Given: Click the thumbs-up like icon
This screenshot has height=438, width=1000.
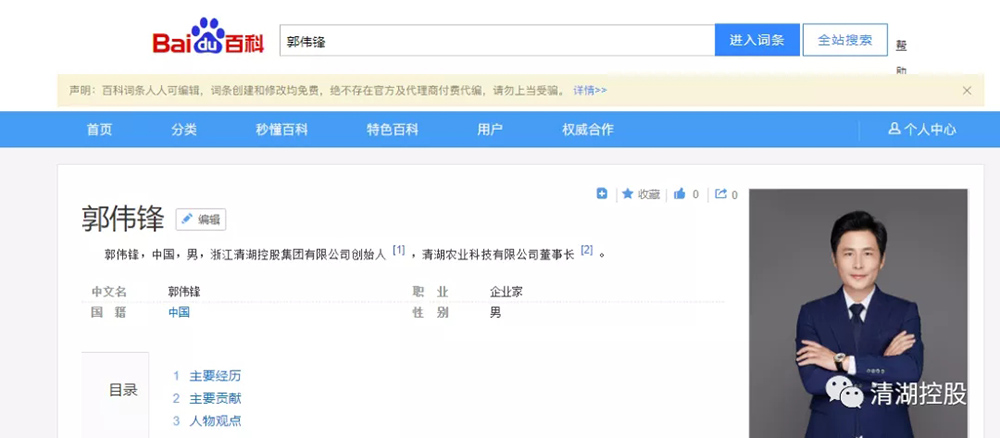Looking at the screenshot, I should point(680,194).
